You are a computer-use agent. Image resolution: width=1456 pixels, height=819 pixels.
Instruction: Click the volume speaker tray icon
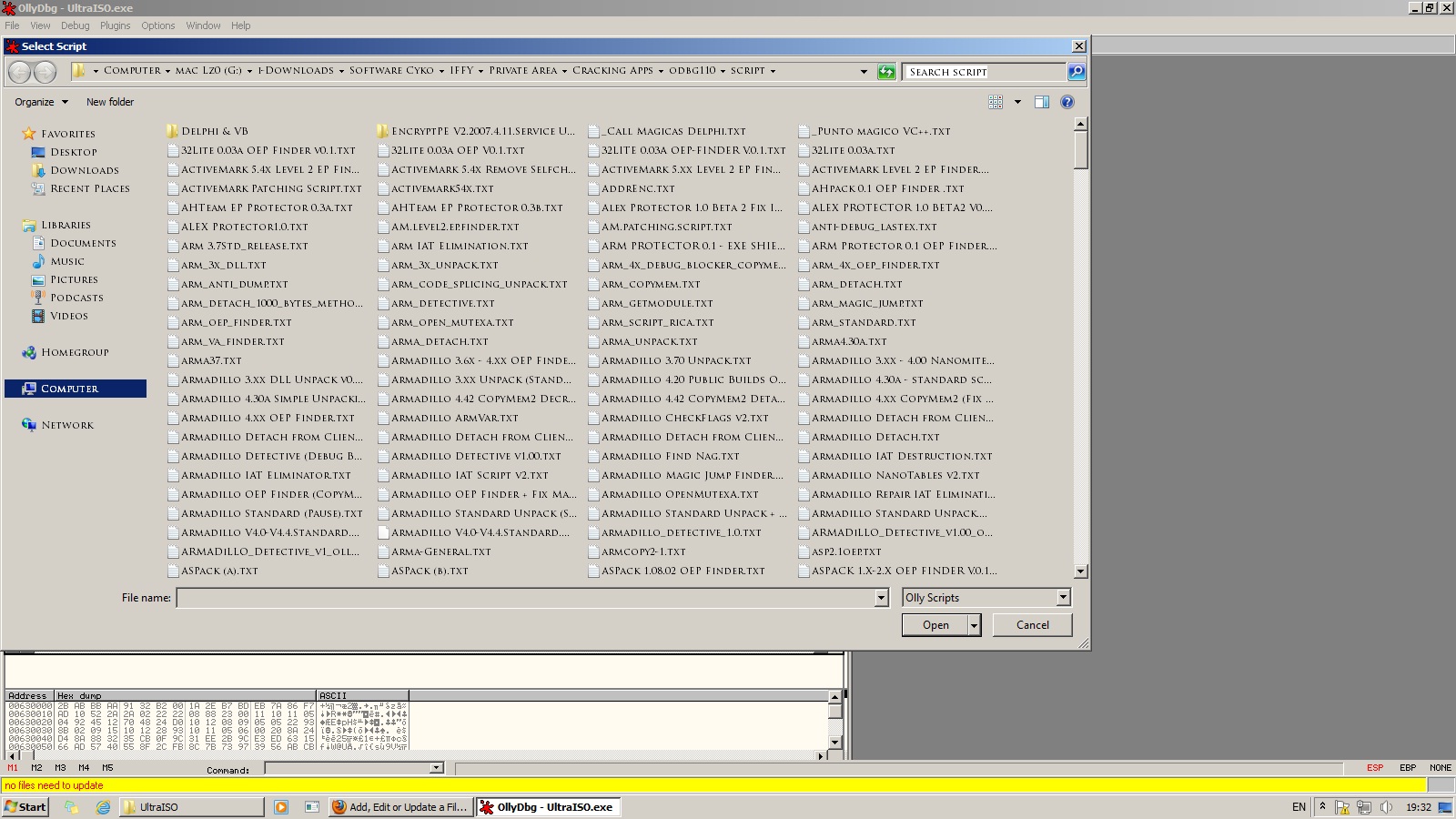coord(1386,807)
